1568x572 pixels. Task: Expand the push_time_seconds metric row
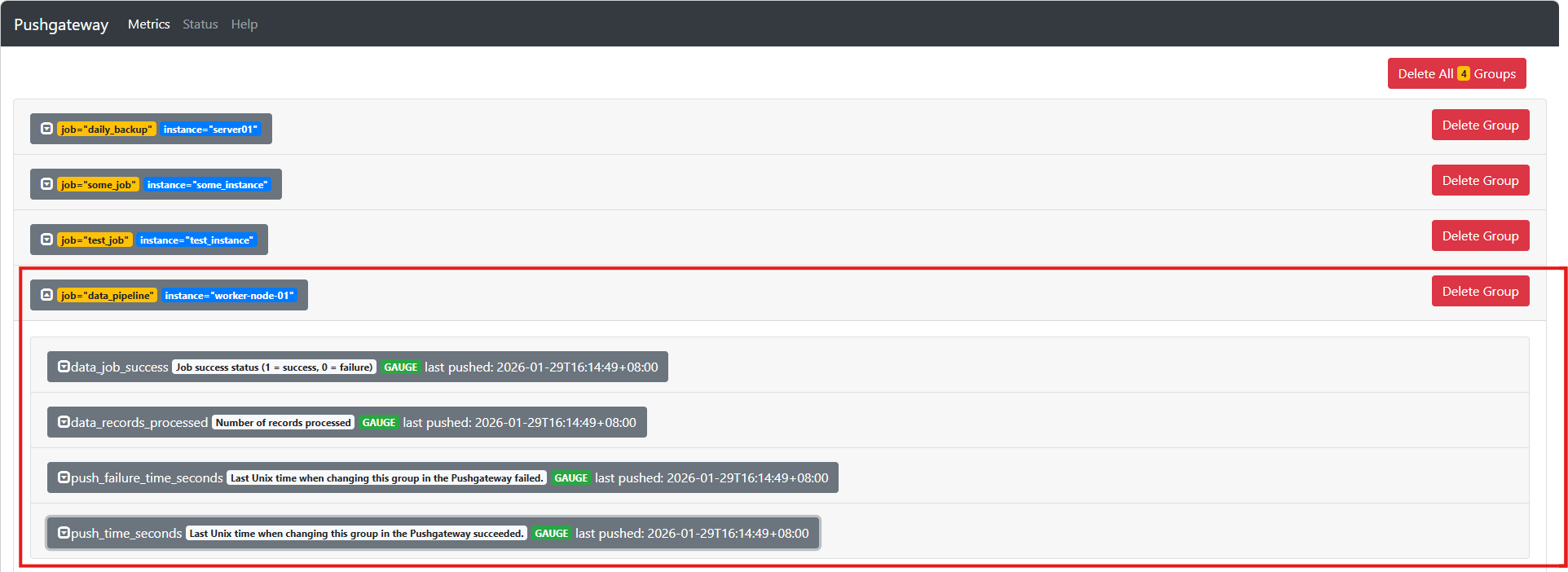126,534
